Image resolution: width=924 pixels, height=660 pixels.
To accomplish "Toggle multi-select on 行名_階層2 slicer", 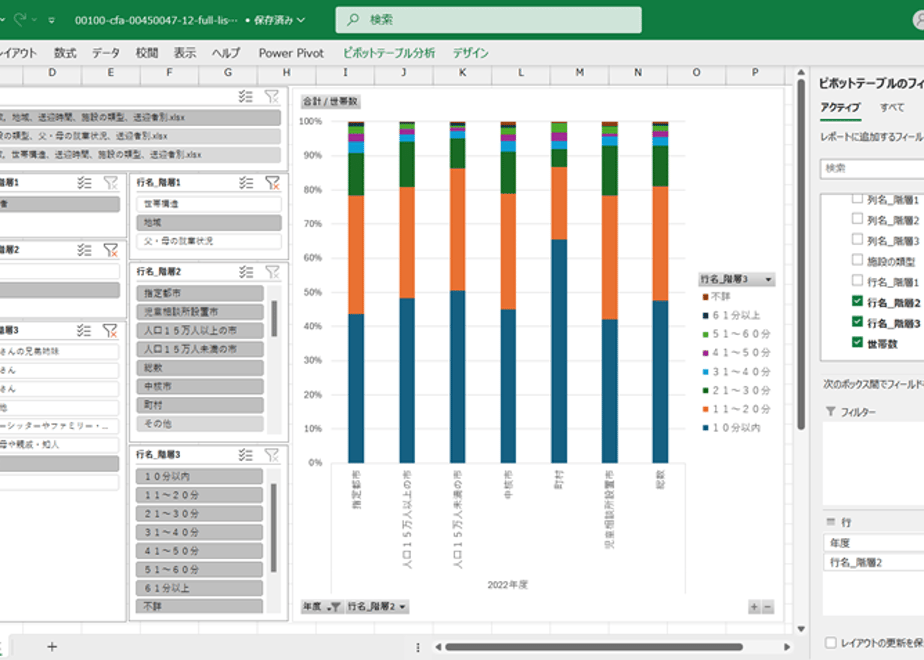I will 246,272.
